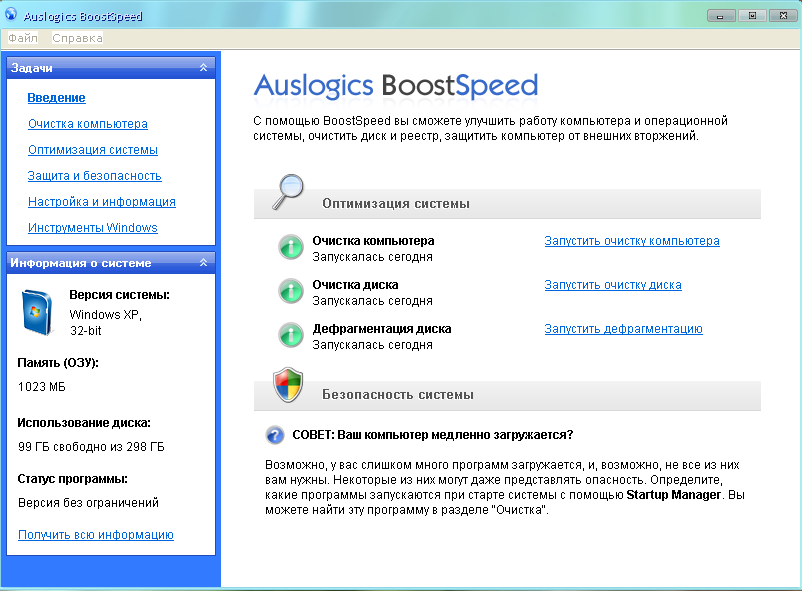Start Запустить очистку диска link

pyautogui.click(x=612, y=285)
